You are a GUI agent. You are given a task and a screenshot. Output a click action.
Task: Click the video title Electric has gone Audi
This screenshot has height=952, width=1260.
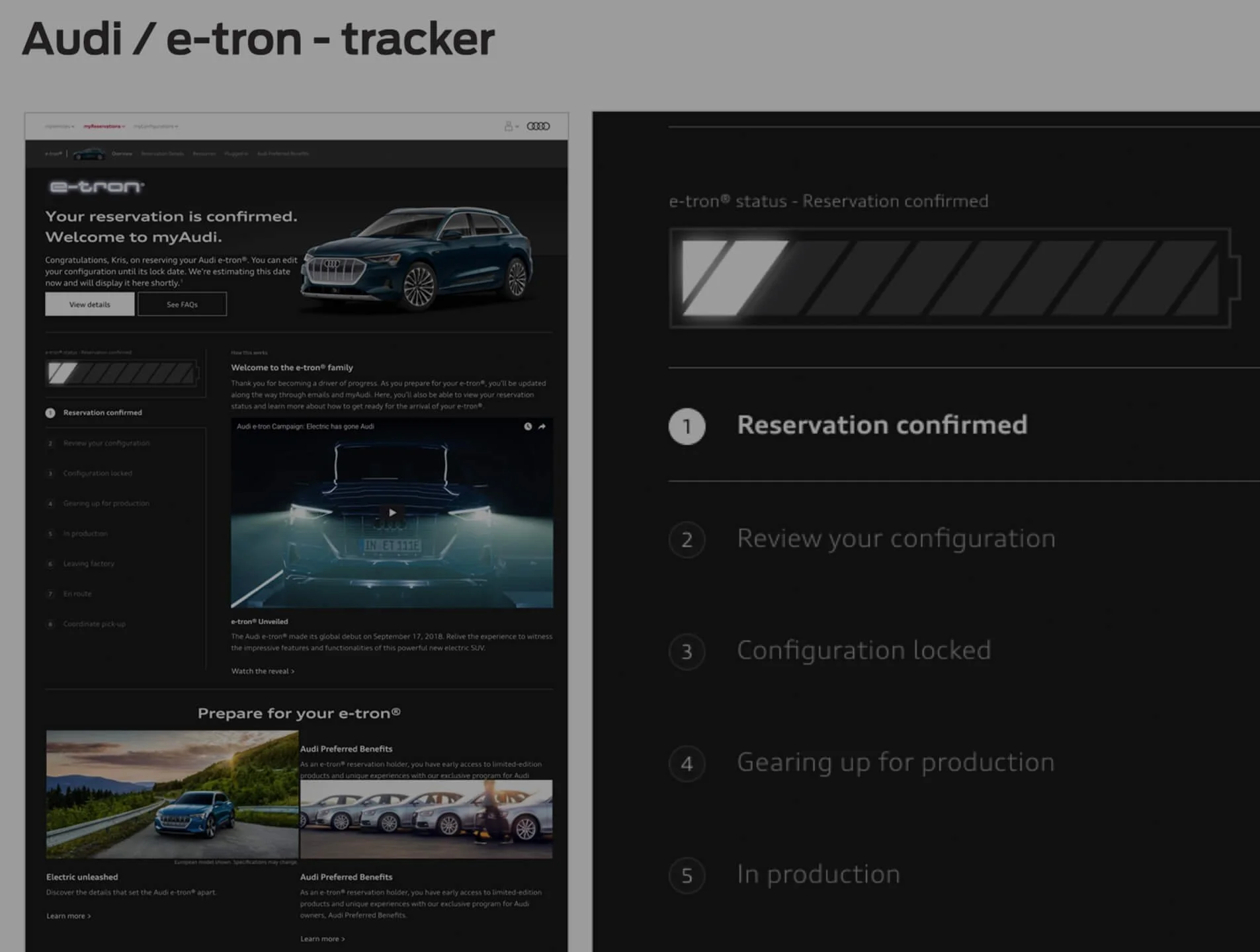pyautogui.click(x=306, y=426)
